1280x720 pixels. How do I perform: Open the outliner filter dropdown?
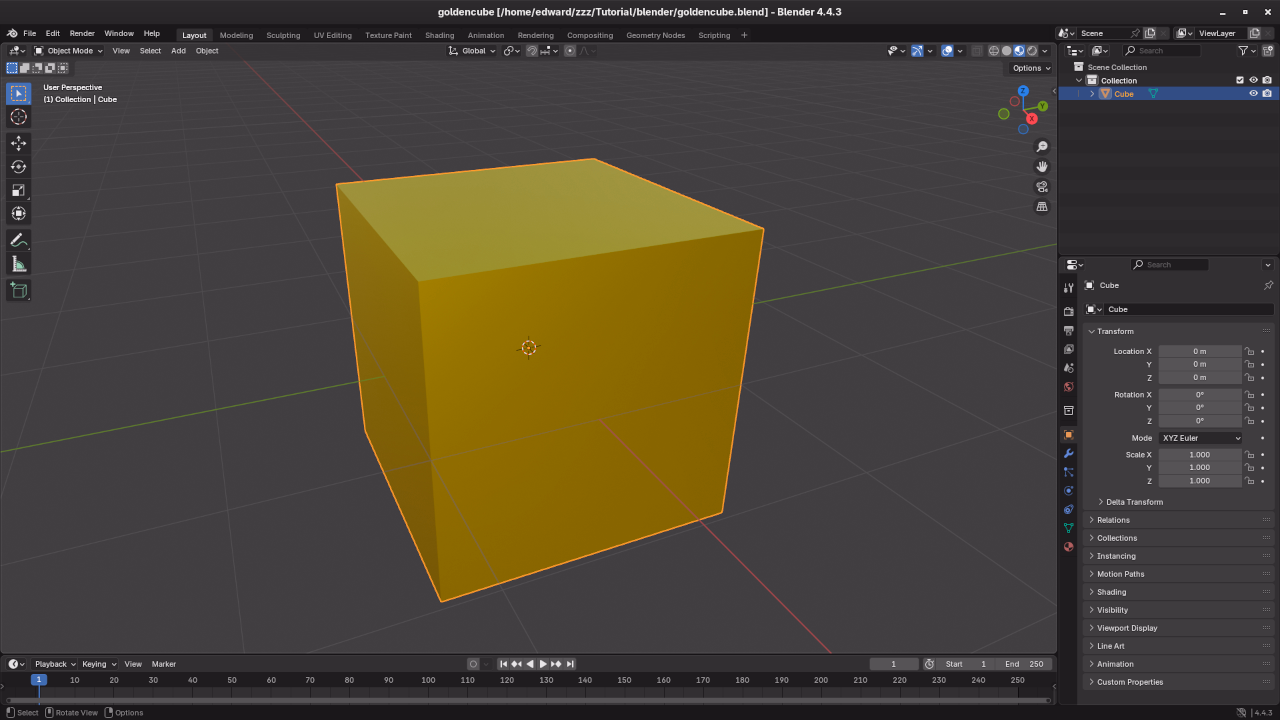click(1246, 51)
